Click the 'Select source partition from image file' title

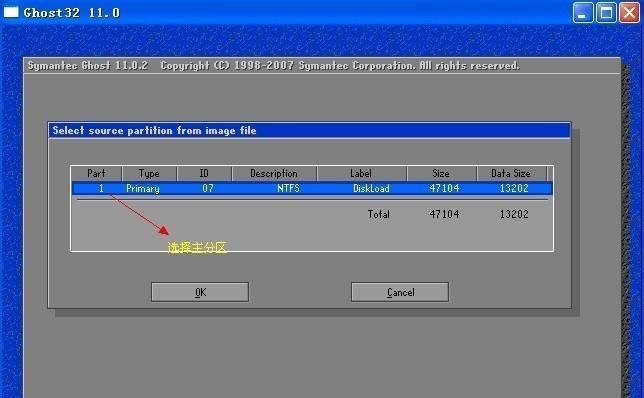[x=154, y=131]
